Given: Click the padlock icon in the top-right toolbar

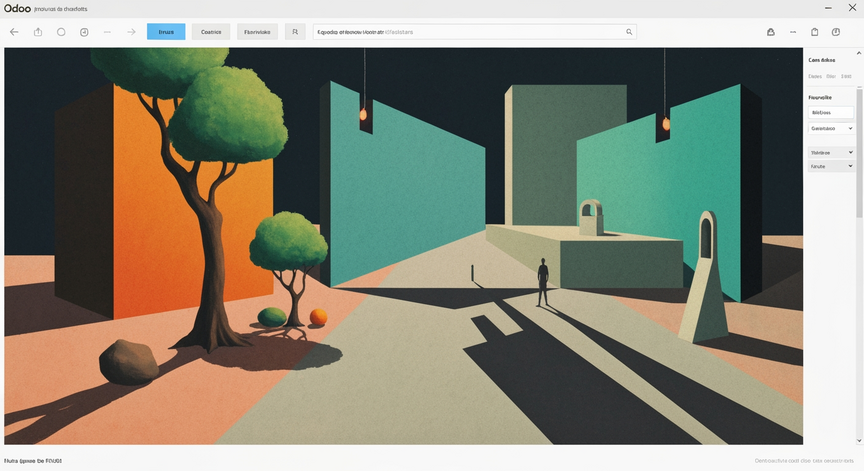Looking at the screenshot, I should (771, 32).
